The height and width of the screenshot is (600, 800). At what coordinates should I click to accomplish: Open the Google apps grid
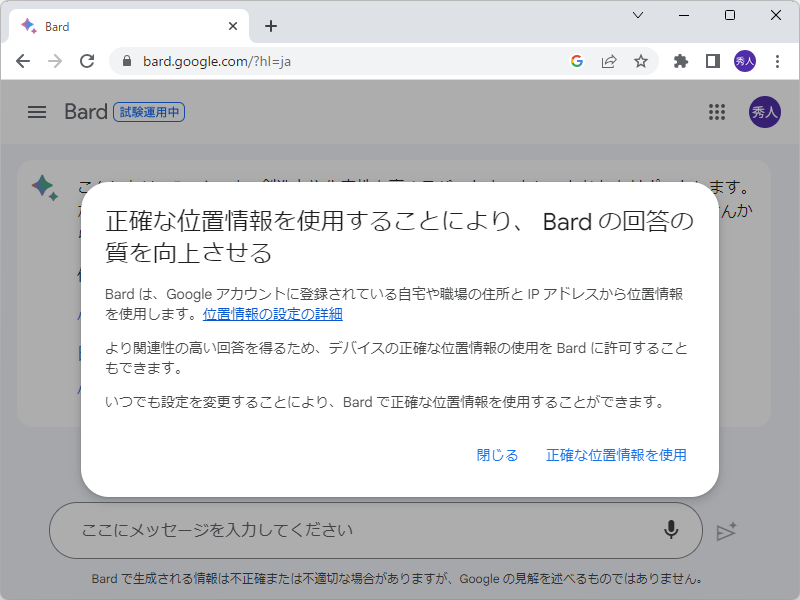(717, 112)
